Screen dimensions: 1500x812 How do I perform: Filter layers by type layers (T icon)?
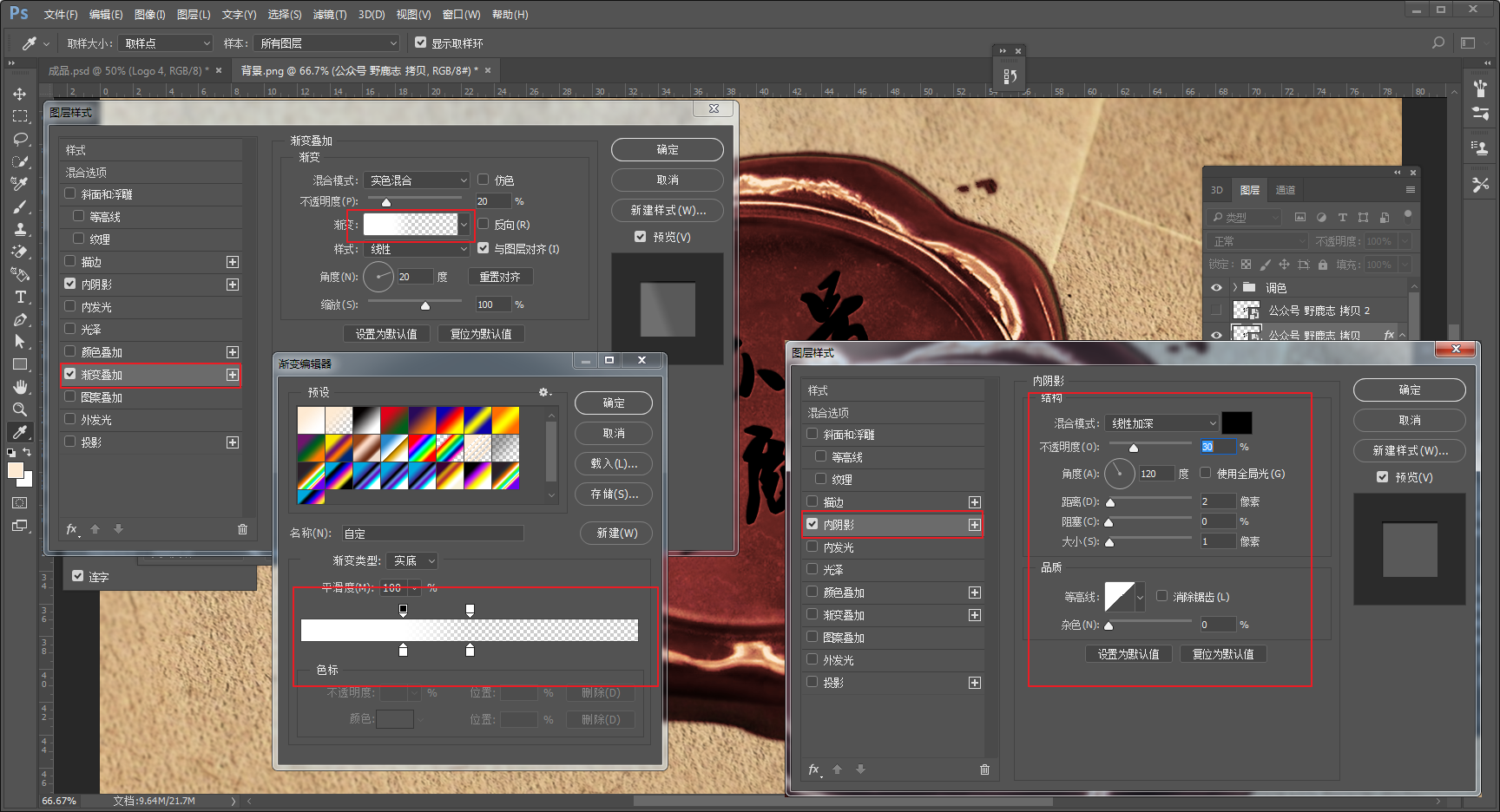pos(1342,218)
